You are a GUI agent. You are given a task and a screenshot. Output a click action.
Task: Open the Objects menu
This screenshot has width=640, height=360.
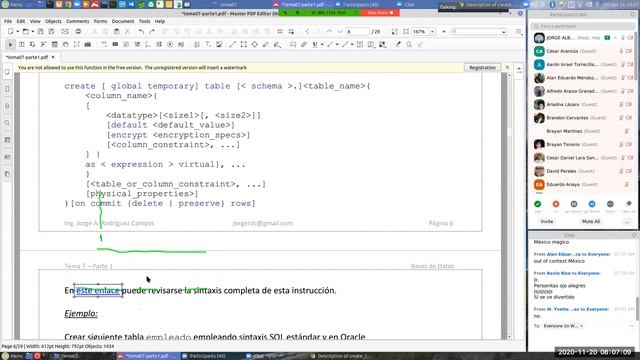tap(53, 21)
